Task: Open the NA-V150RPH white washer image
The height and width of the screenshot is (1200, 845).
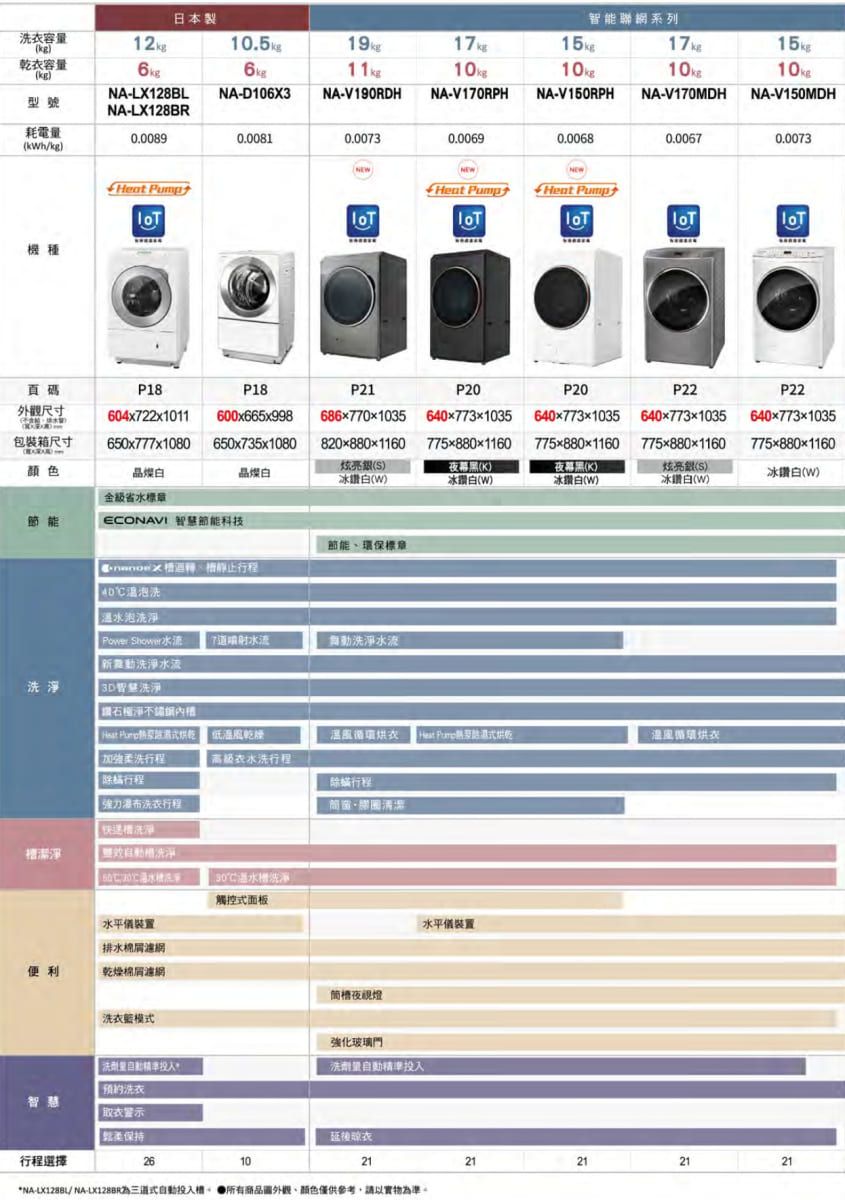Action: click(577, 307)
